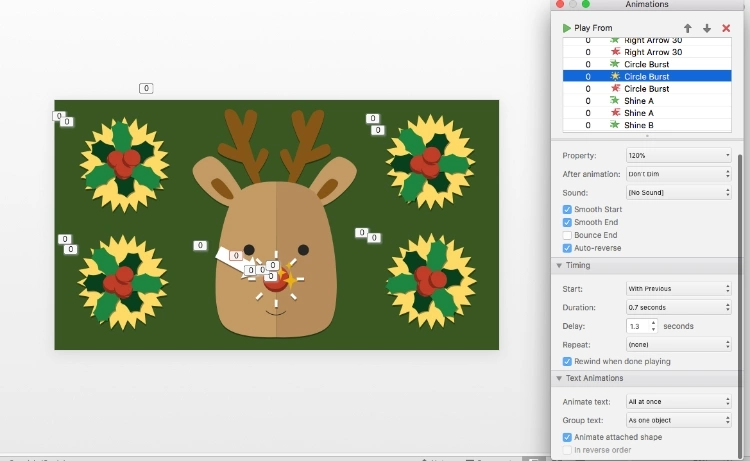Delete animation with the red X
The image size is (750, 461).
coord(726,28)
